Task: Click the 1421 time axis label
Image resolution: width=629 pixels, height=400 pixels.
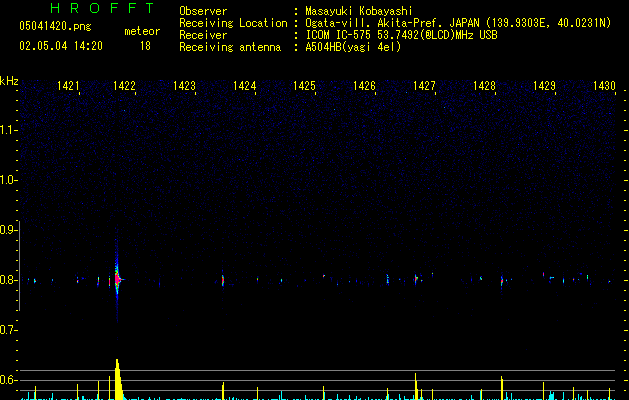Action: click(68, 86)
